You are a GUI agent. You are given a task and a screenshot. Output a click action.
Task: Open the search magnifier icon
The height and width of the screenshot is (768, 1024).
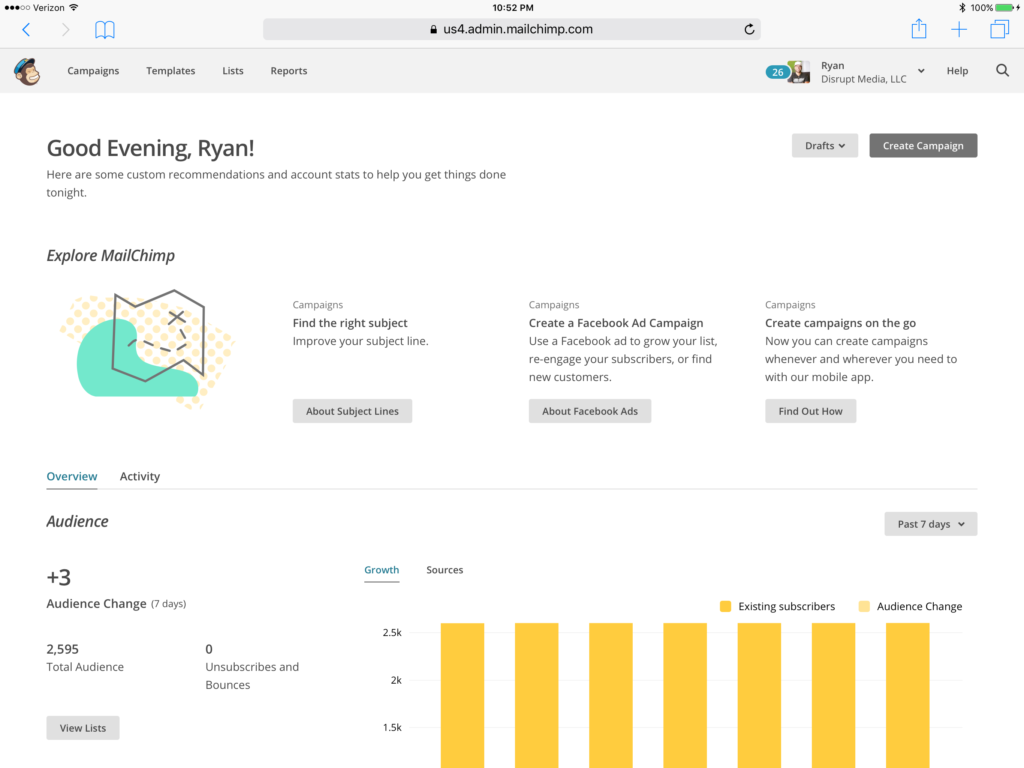coord(1002,71)
